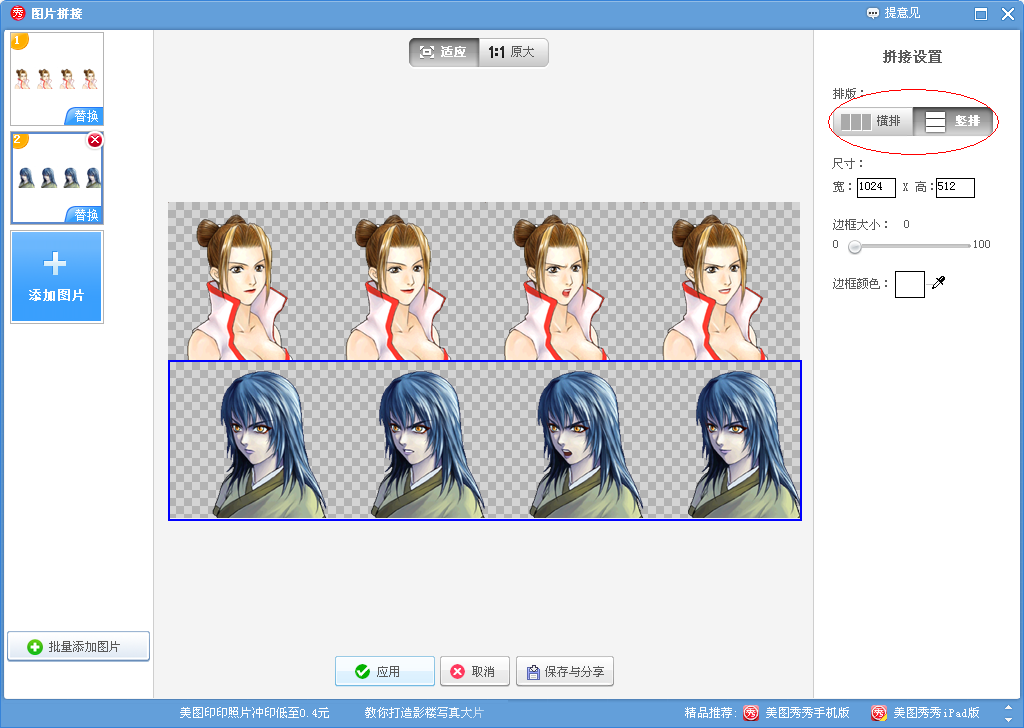Remove image 2 with its red X
The width and height of the screenshot is (1024, 728).
point(95,140)
